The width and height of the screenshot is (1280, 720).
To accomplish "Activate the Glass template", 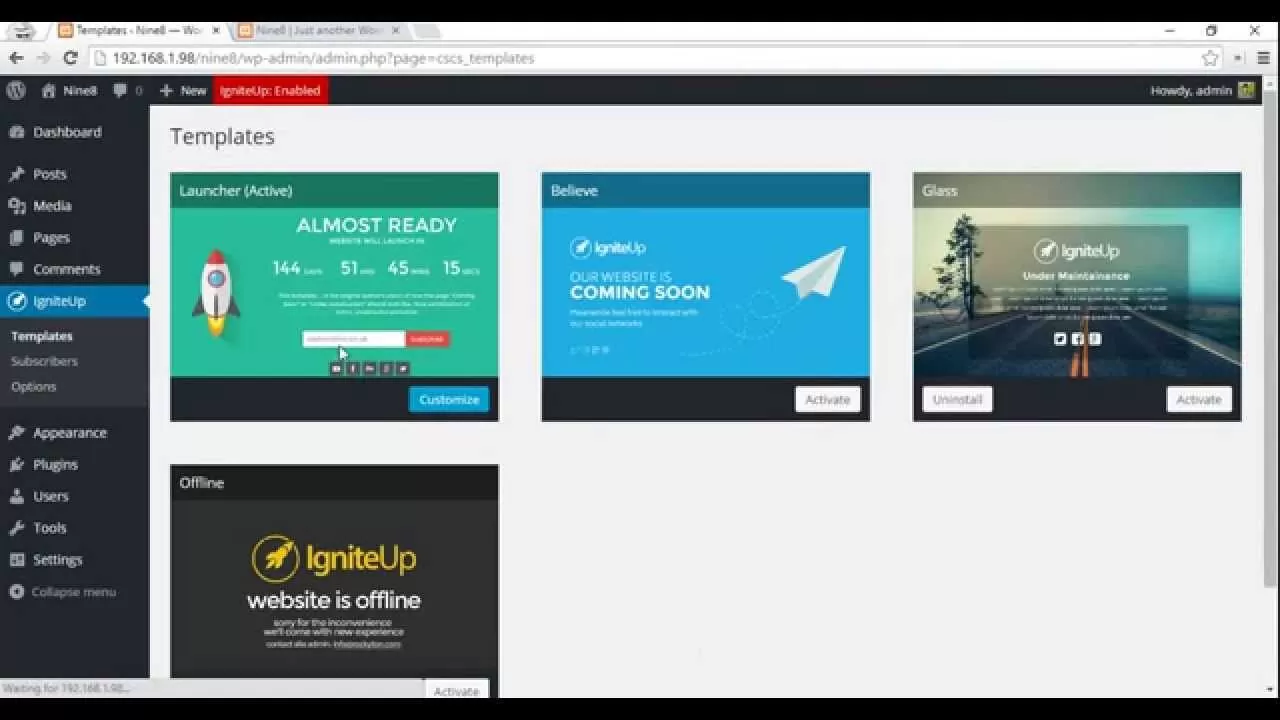I will point(1199,399).
